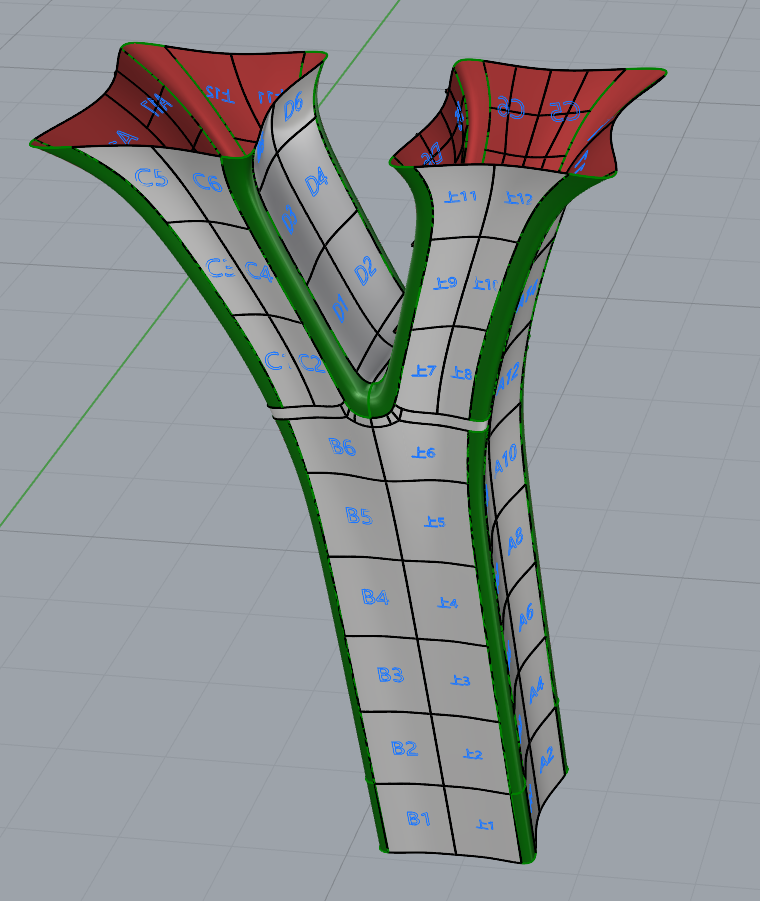Pick the panel labeled 上5
760x901 pixels.
[x=435, y=522]
